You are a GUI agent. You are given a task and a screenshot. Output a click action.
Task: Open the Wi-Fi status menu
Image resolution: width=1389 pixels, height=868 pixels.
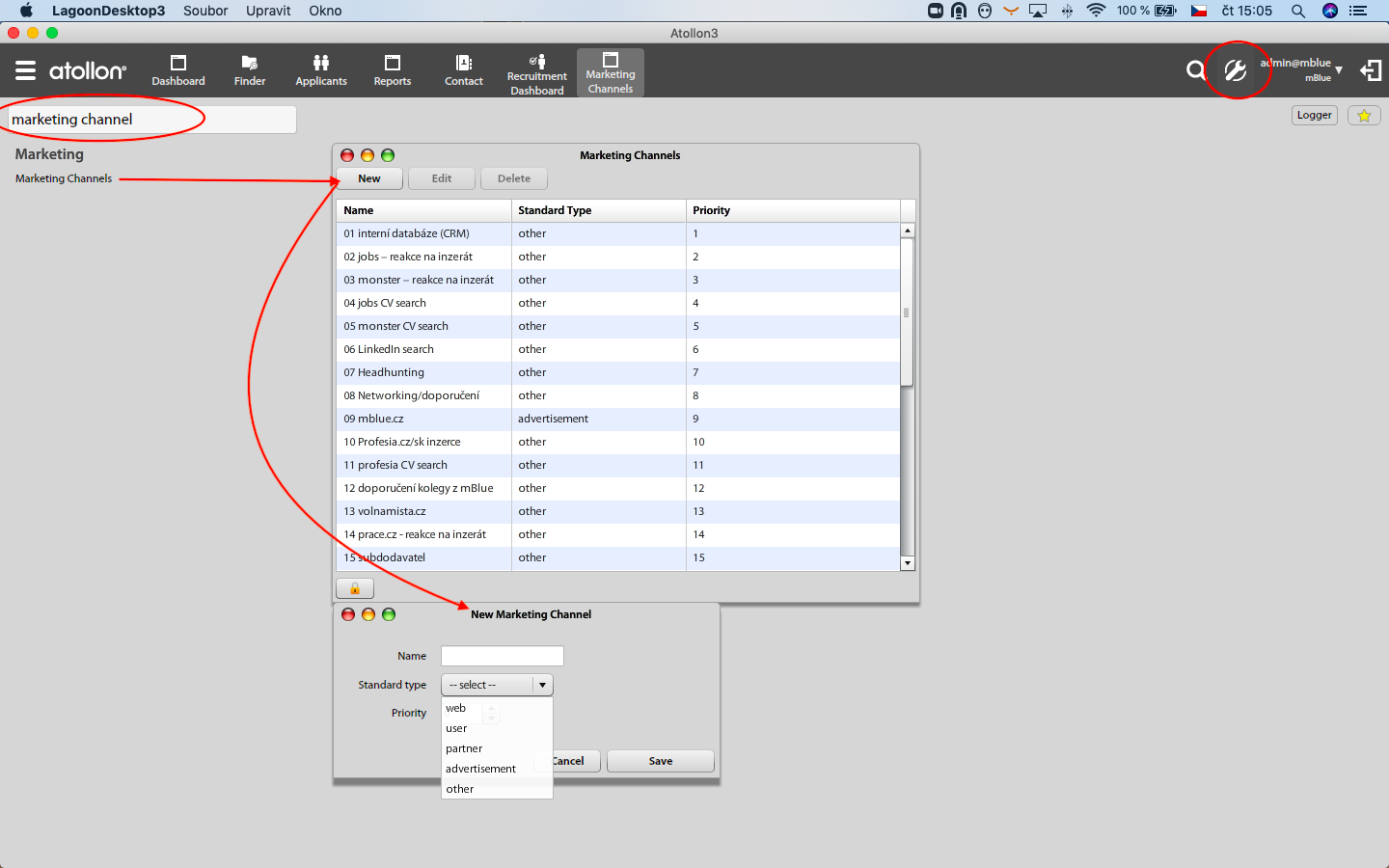[1096, 11]
